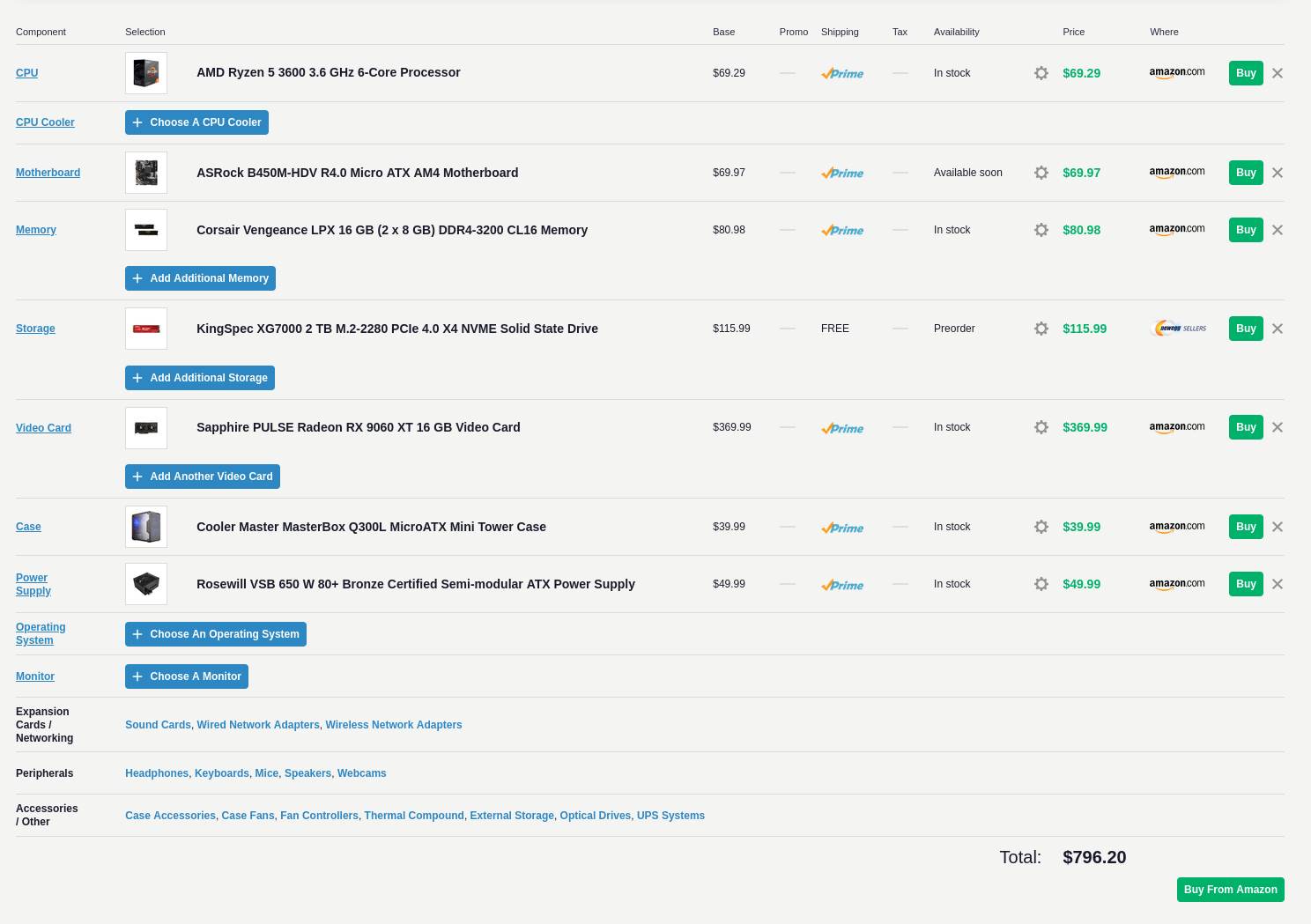
Task: Buy the AMD Ryzen 5 3600 processor
Action: [x=1246, y=73]
